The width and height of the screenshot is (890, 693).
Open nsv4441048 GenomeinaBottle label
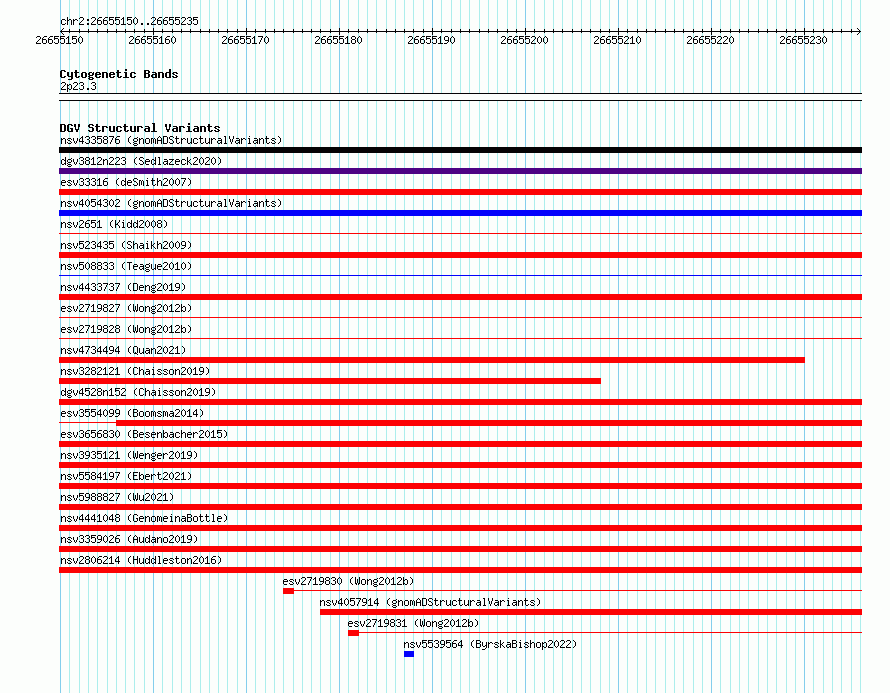[144, 518]
